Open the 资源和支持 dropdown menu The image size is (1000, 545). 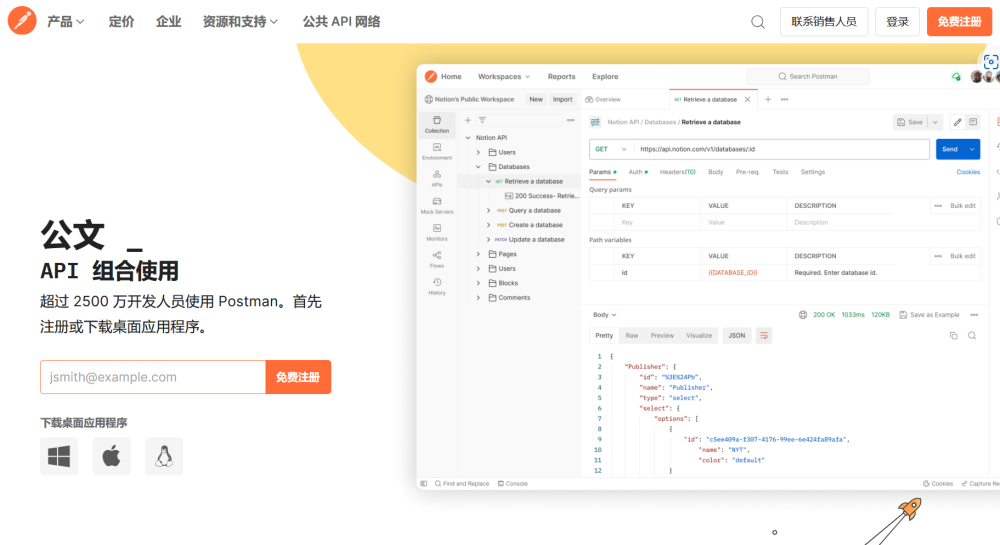point(240,22)
